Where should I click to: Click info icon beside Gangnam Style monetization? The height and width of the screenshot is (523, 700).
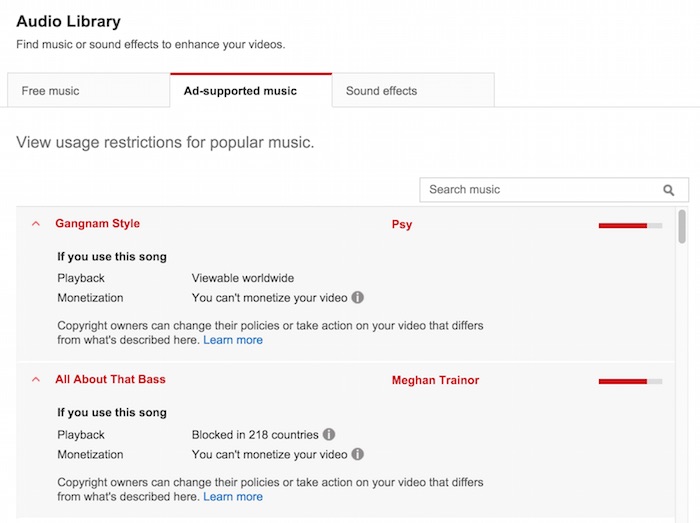tap(358, 298)
